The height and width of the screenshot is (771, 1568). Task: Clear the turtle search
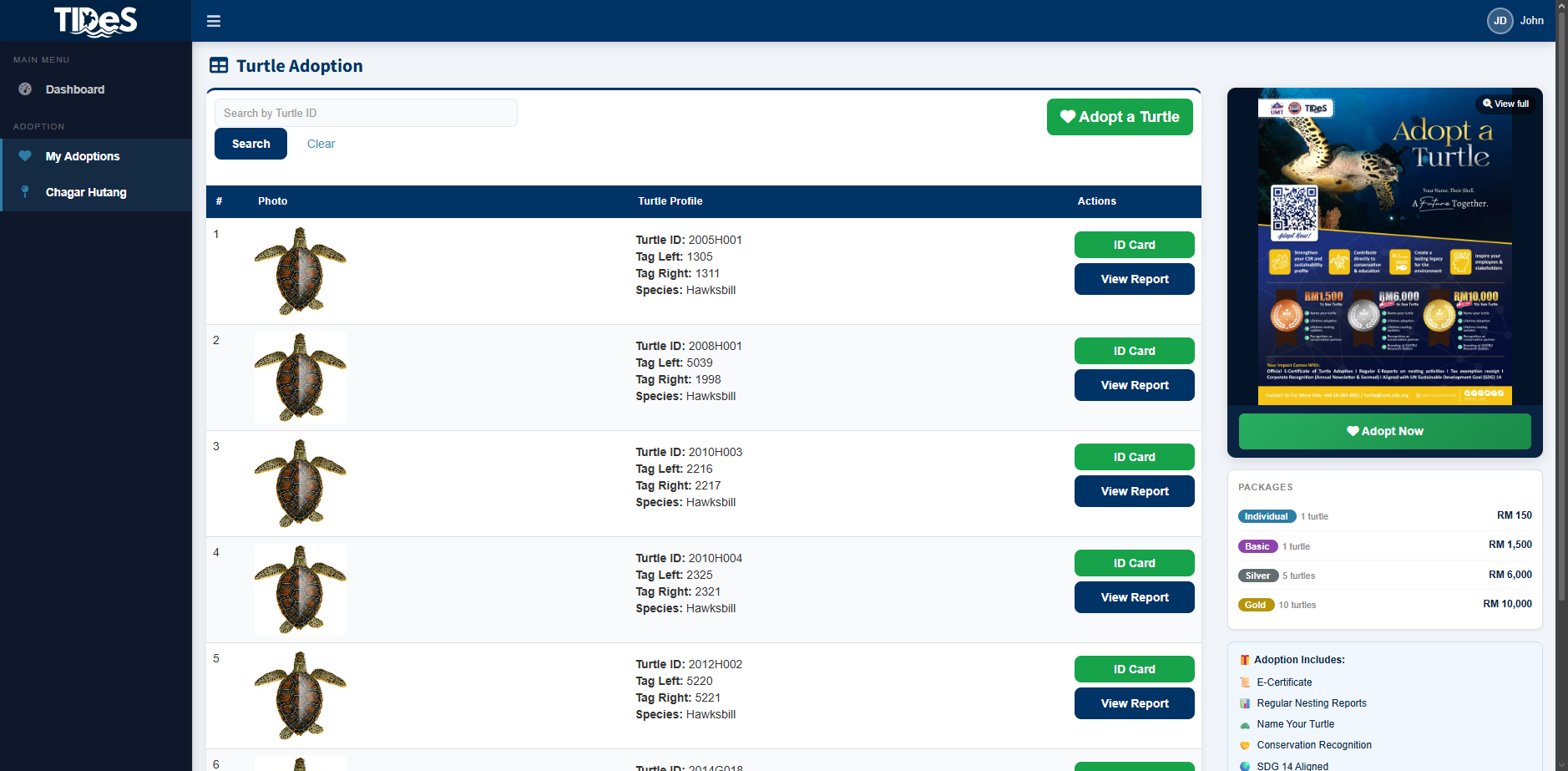coord(321,144)
